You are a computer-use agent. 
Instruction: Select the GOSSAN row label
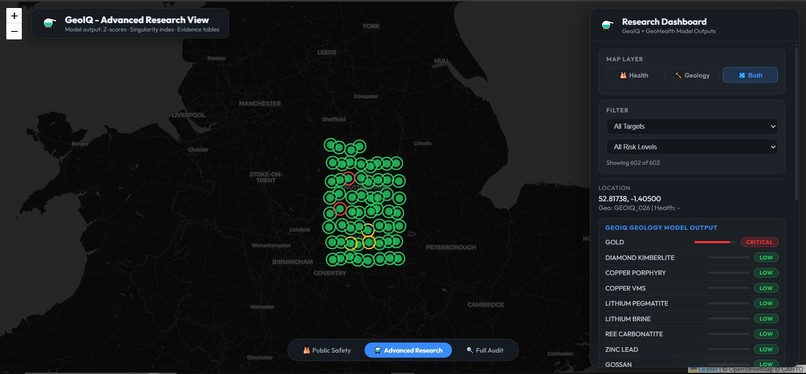click(617, 365)
